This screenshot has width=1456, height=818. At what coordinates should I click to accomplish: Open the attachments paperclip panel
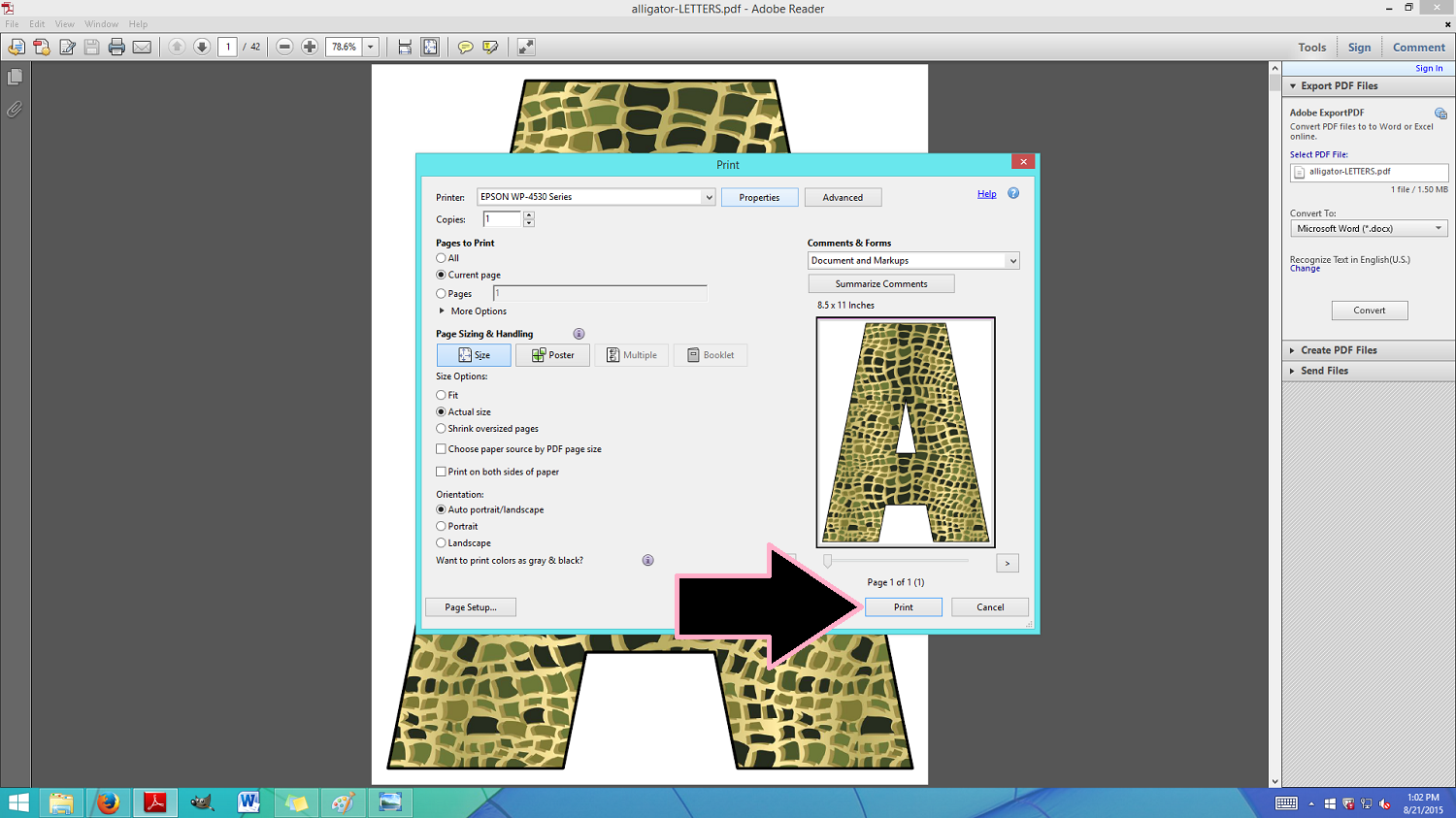coord(15,110)
